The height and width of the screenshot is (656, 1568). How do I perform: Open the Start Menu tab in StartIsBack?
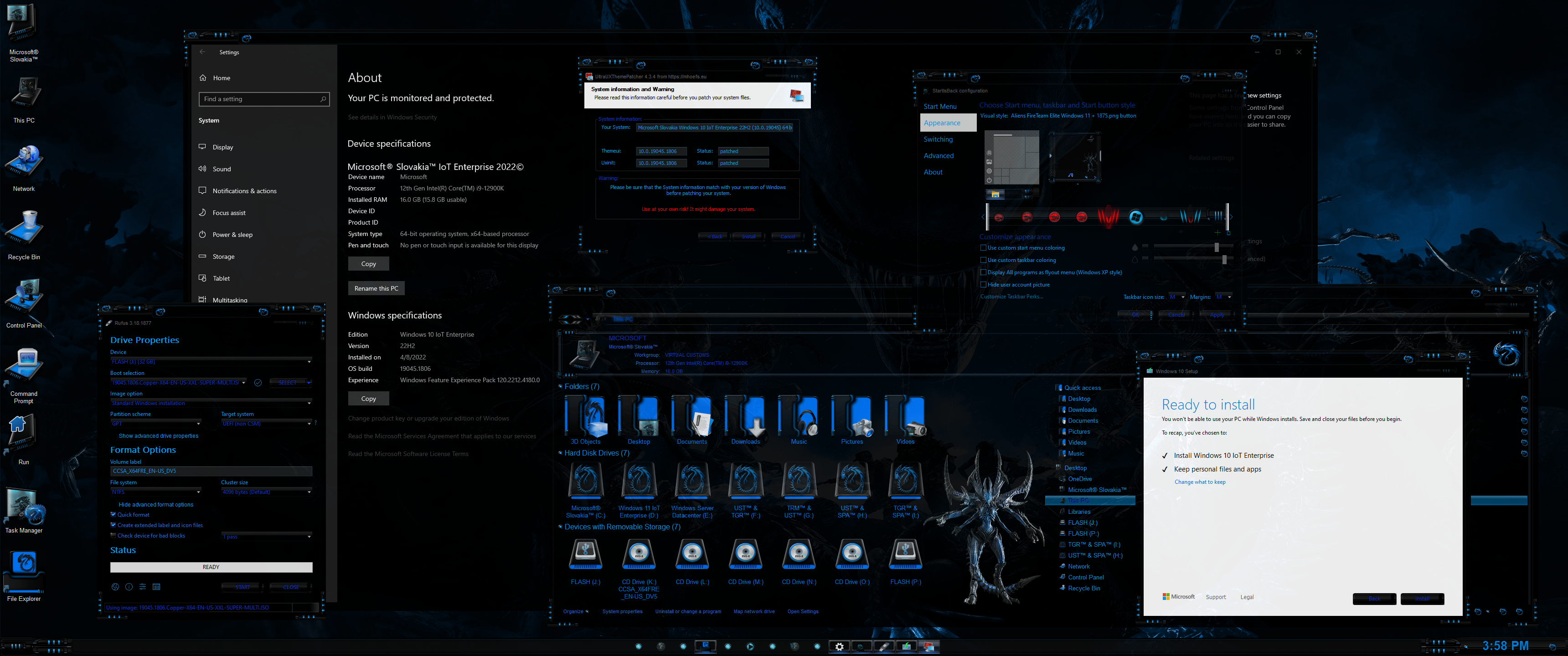pyautogui.click(x=940, y=107)
